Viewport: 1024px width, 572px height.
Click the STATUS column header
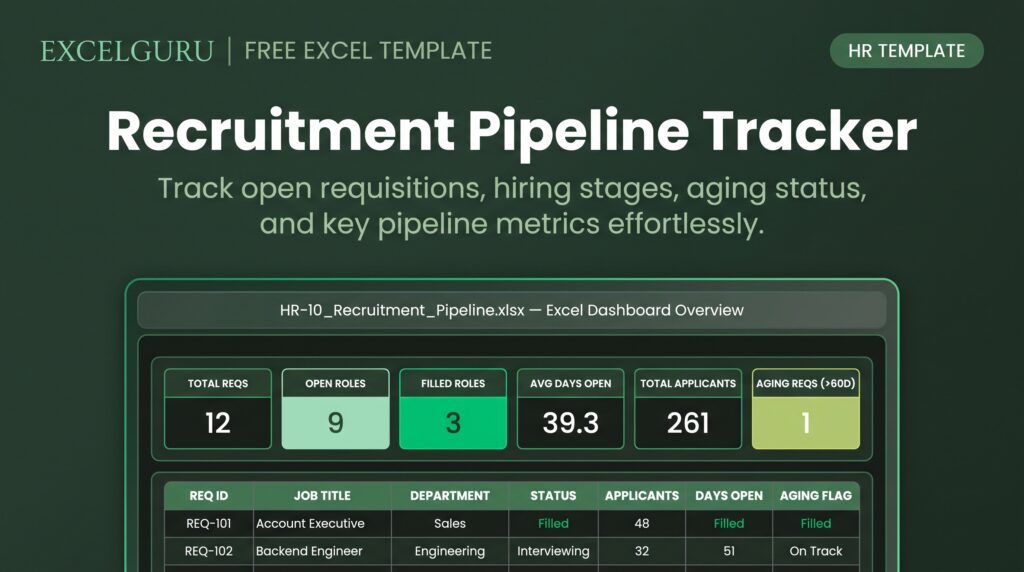pyautogui.click(x=553, y=496)
